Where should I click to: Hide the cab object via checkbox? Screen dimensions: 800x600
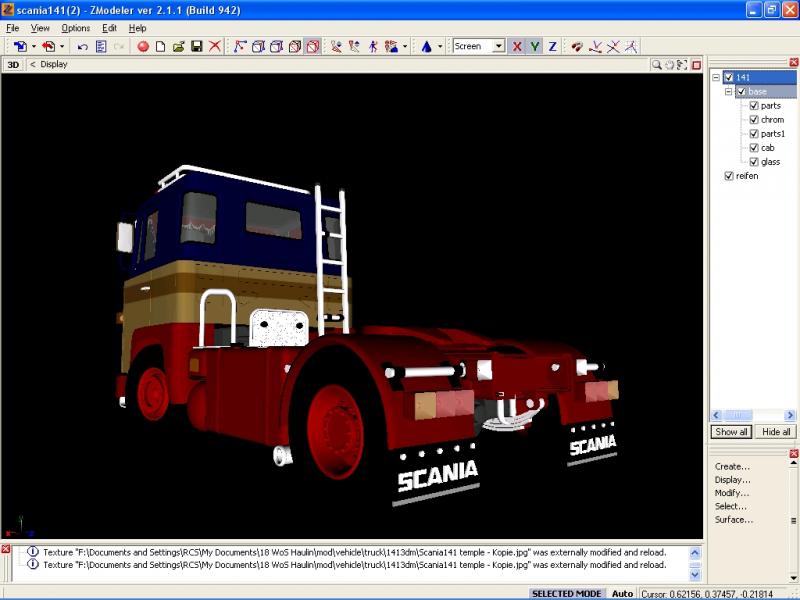point(754,148)
